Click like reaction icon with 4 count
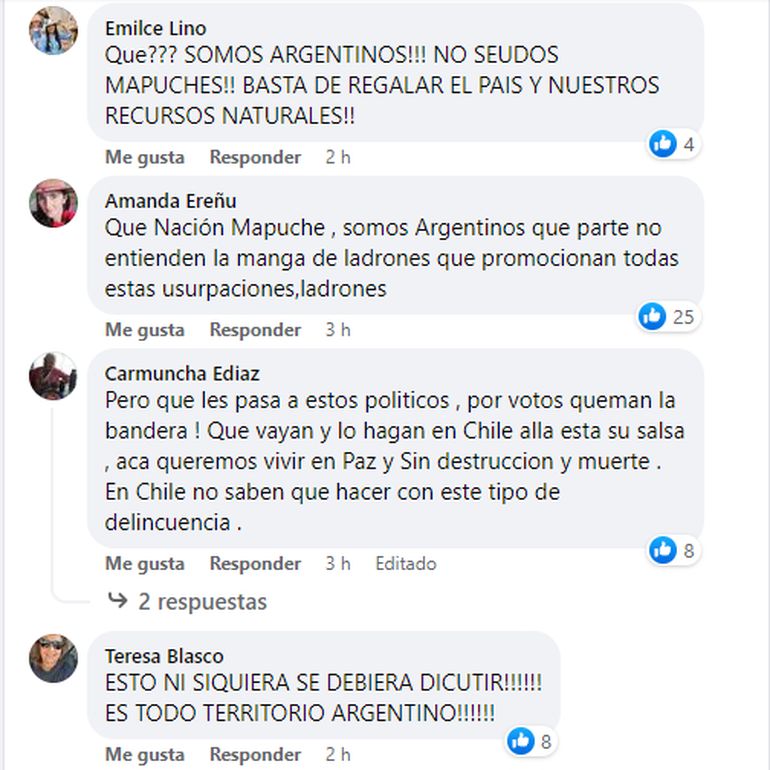The height and width of the screenshot is (770, 770). (663, 144)
